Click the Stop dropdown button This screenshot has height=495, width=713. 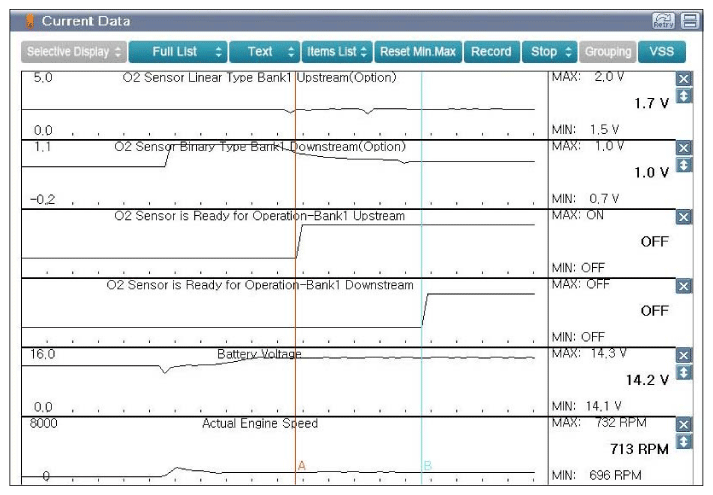coord(547,51)
